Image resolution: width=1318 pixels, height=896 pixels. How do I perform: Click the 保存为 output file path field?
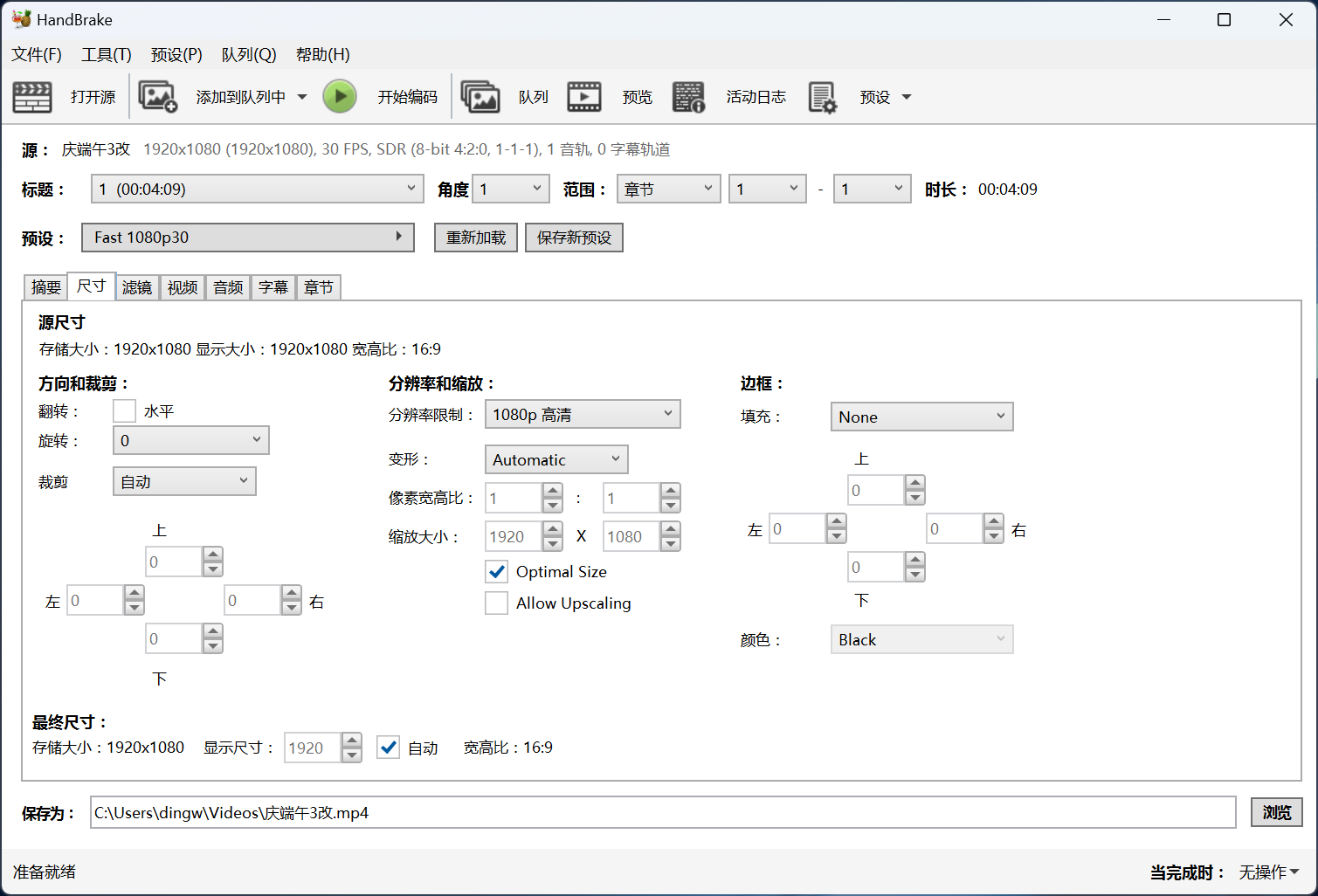(x=662, y=813)
